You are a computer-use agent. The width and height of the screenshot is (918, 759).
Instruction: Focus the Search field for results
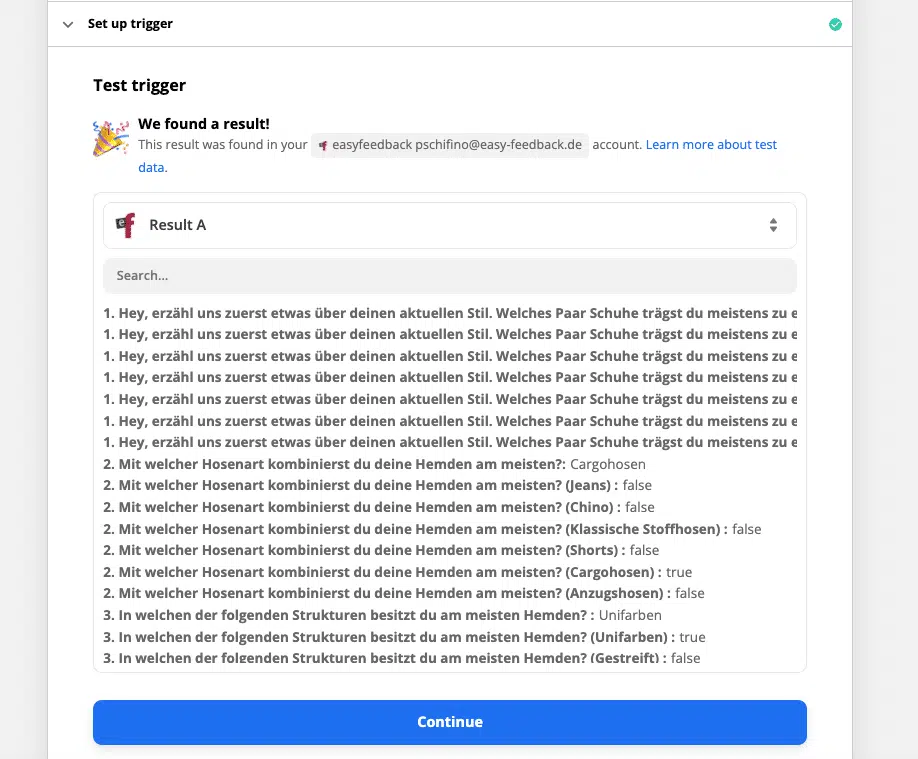(449, 275)
